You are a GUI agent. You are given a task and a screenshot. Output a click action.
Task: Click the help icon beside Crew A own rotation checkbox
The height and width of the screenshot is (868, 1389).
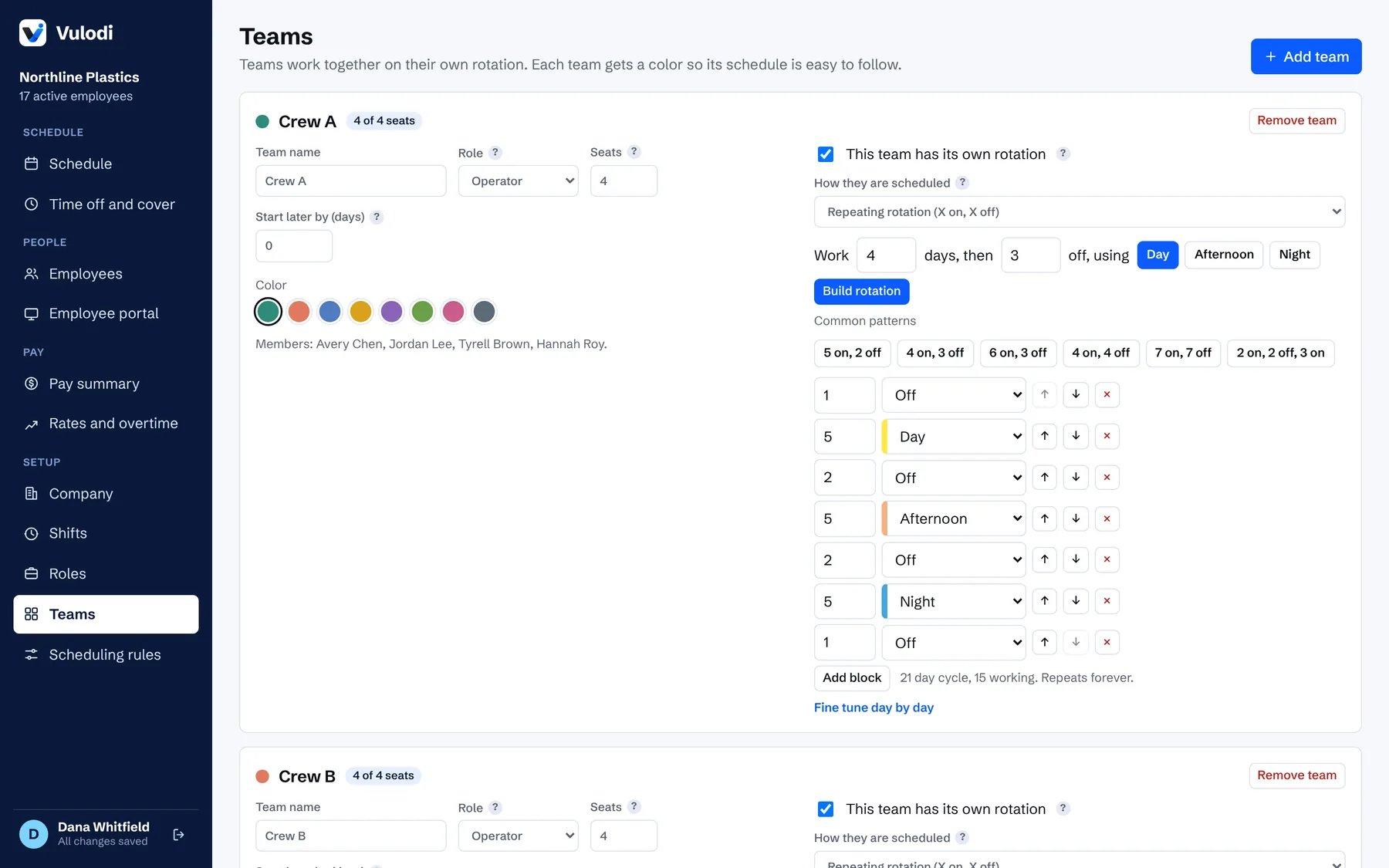click(1063, 154)
